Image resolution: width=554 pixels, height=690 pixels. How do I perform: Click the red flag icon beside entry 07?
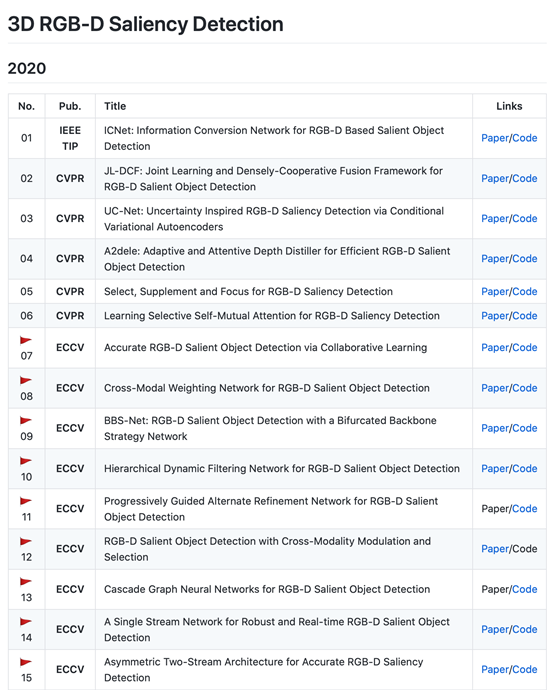click(26, 340)
